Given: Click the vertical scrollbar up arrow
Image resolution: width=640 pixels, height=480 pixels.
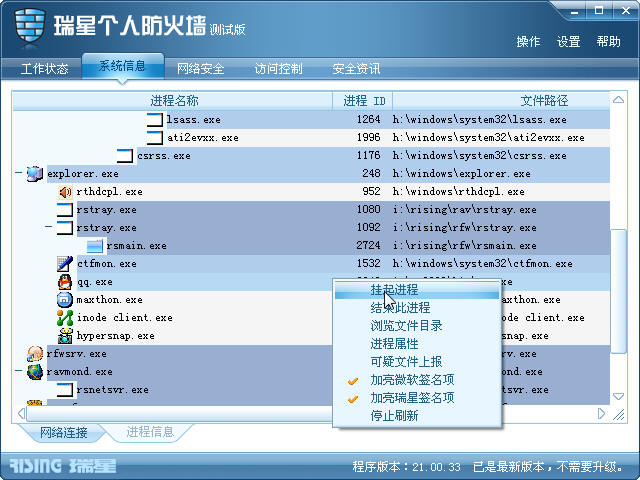Looking at the screenshot, I should point(618,100).
